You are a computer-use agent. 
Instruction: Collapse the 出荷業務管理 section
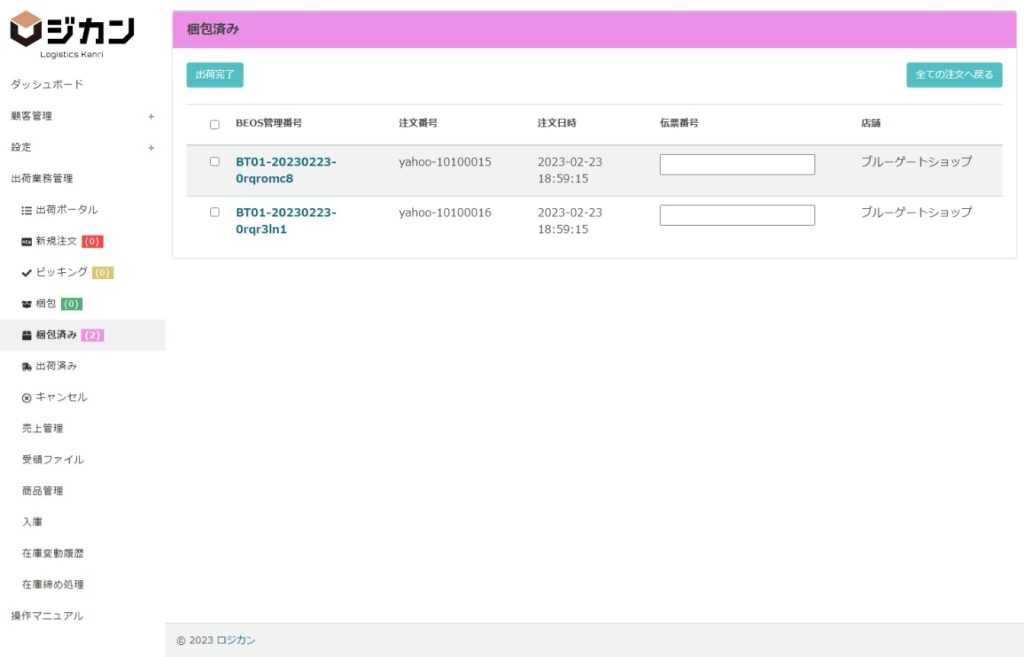[42, 179]
